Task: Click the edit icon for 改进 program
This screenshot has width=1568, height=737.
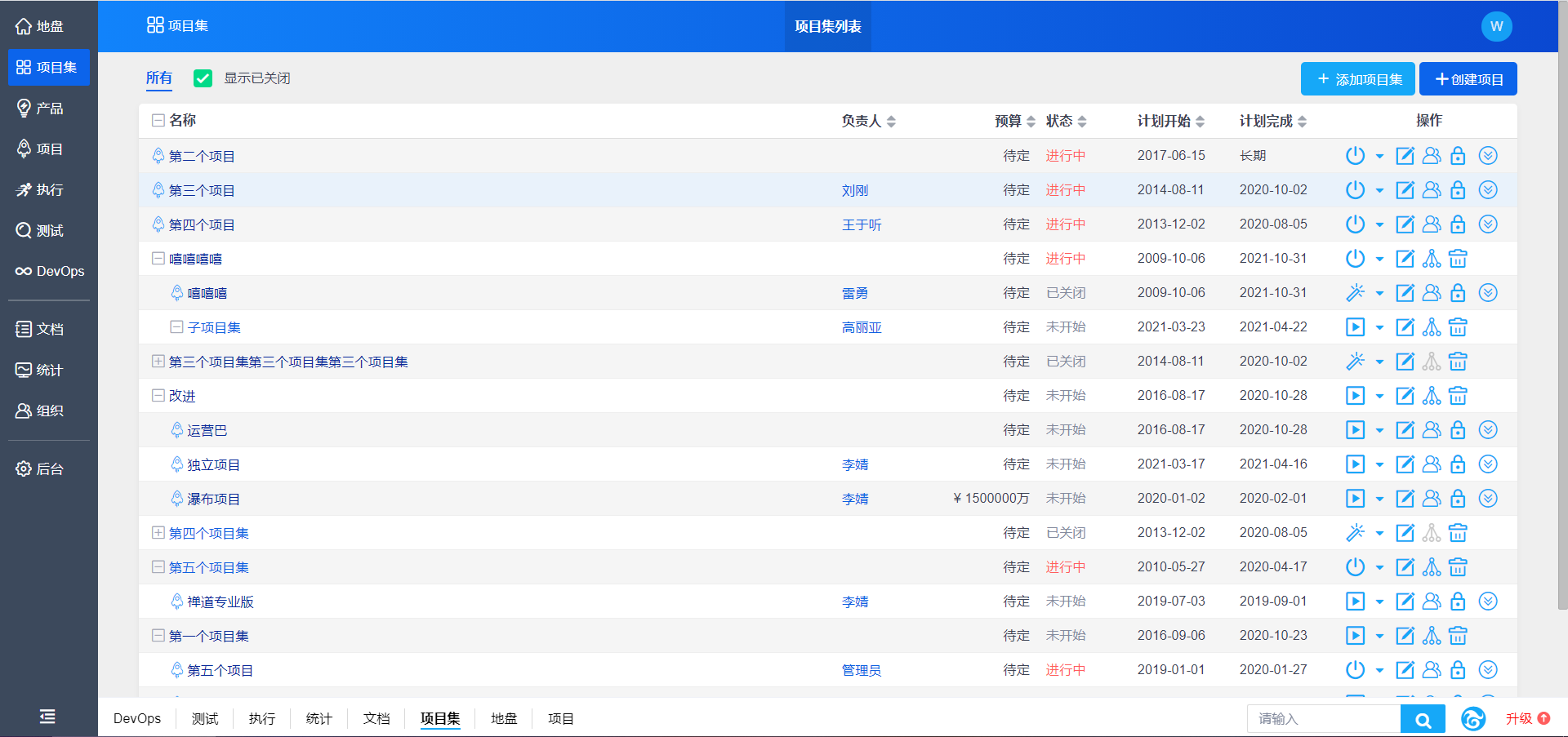Action: point(1405,396)
